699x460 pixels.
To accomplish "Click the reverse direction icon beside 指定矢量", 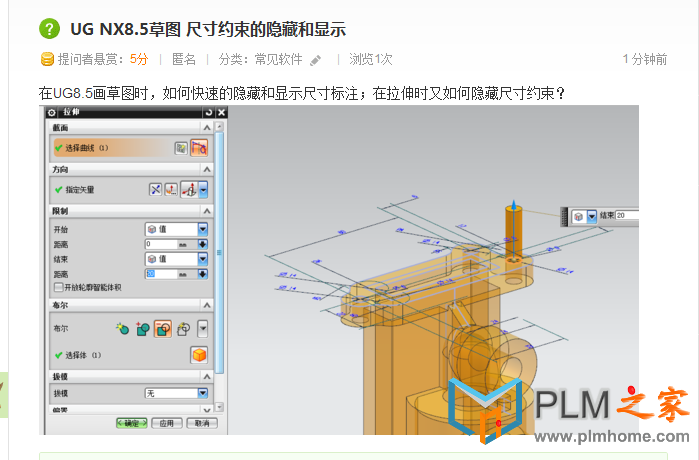I will (x=155, y=190).
